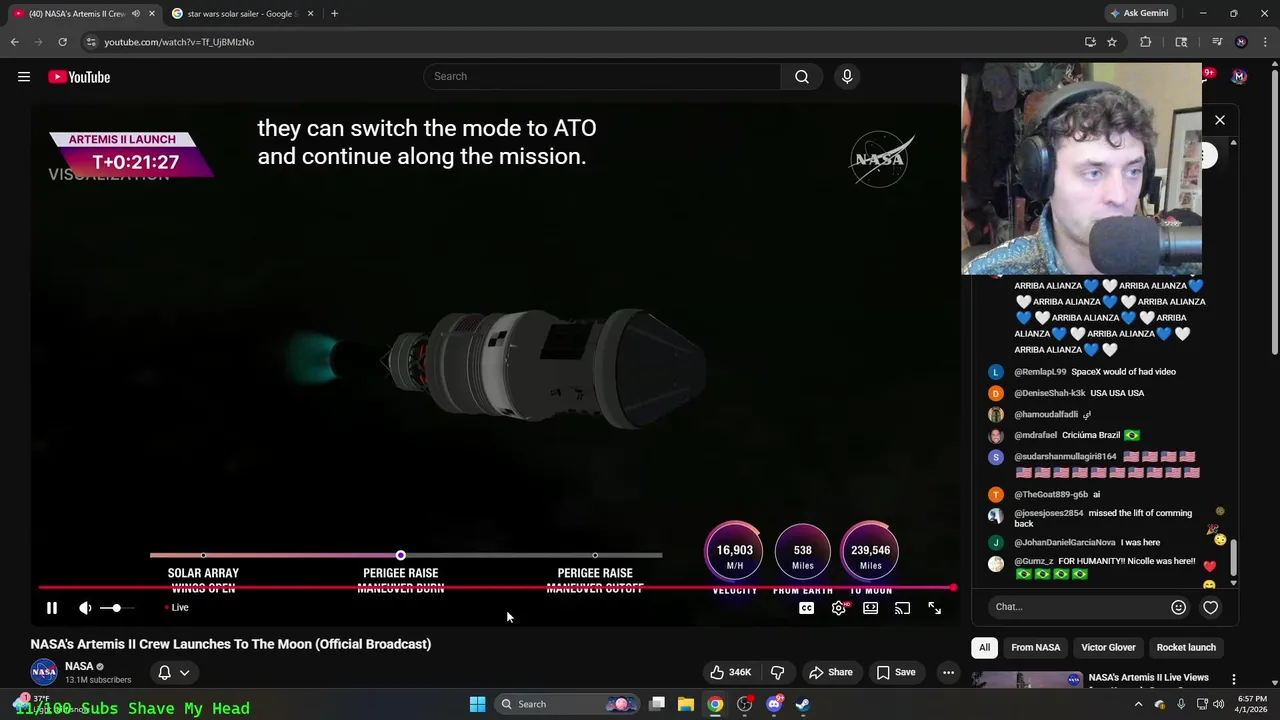
Task: Open a new browser tab
Action: coord(334,13)
